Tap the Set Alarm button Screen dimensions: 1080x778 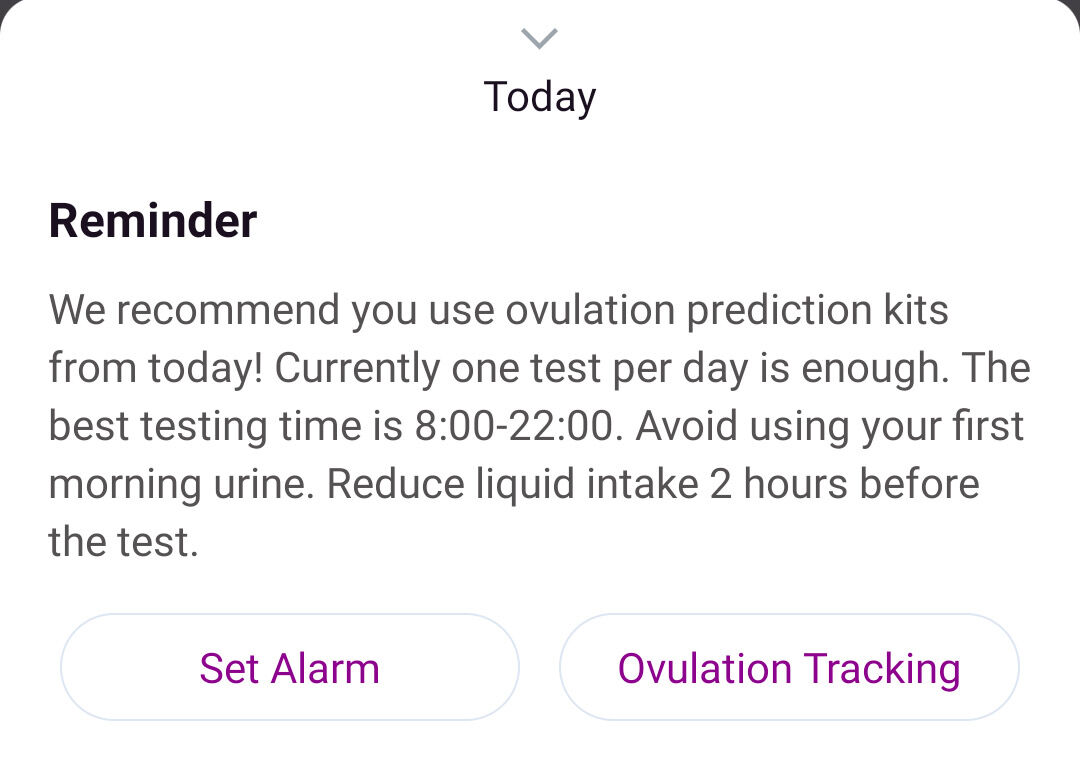289,667
